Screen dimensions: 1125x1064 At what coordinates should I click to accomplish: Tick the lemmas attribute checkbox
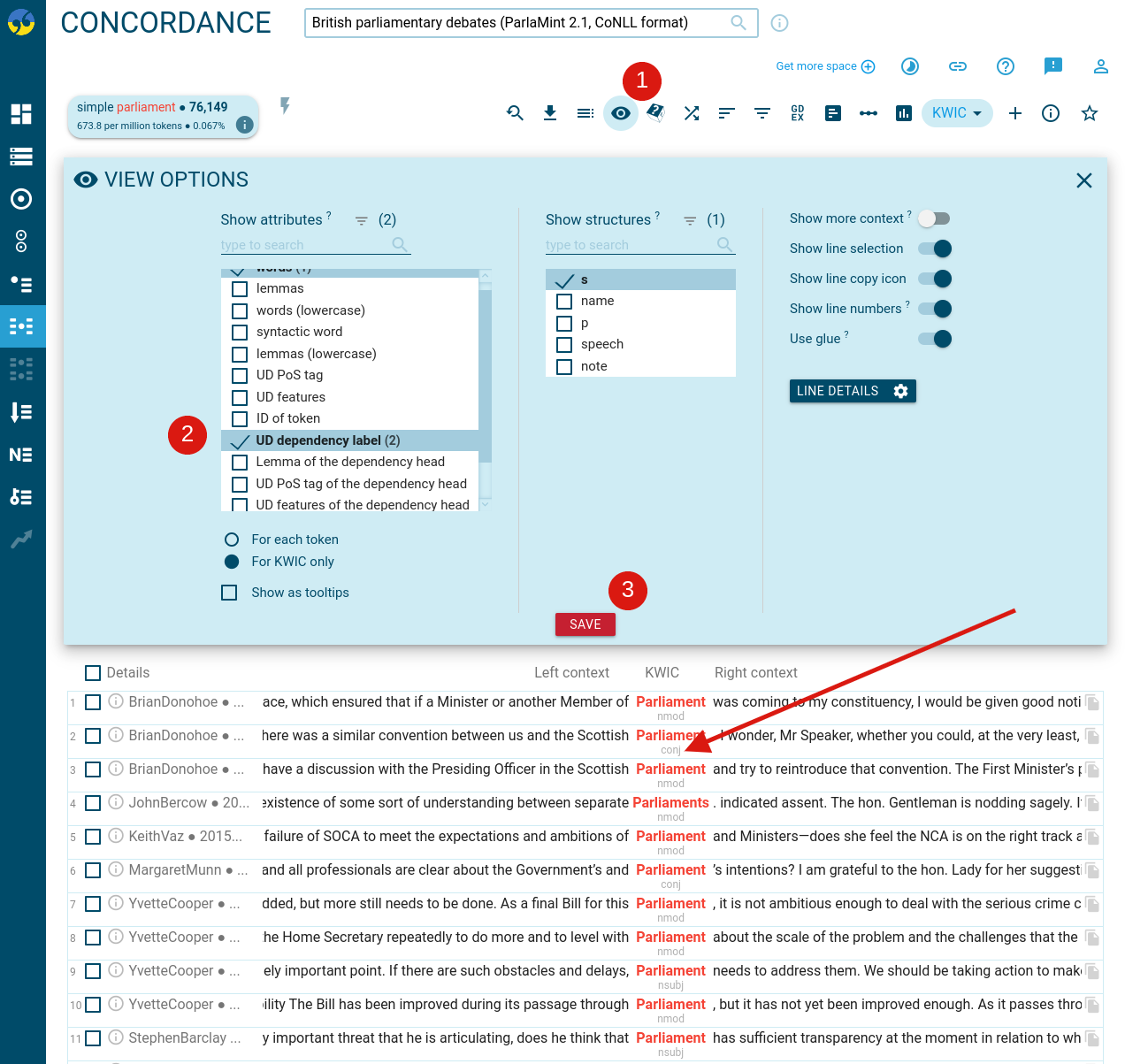point(240,289)
